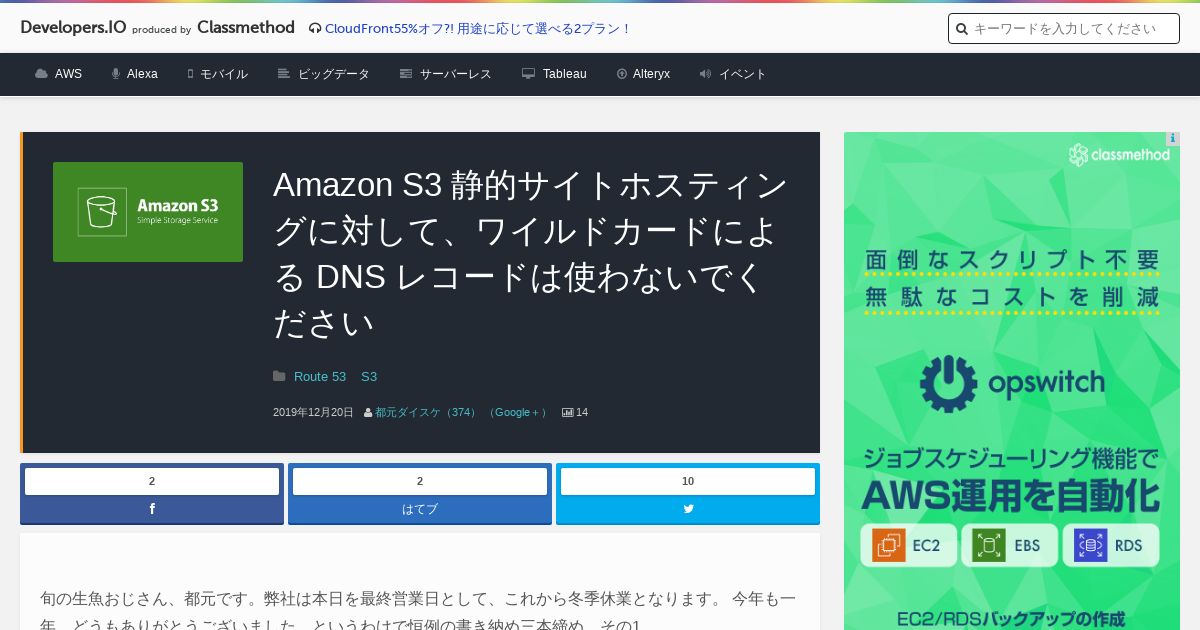Open the Route 53 category link
The width and height of the screenshot is (1200, 630).
coord(320,377)
